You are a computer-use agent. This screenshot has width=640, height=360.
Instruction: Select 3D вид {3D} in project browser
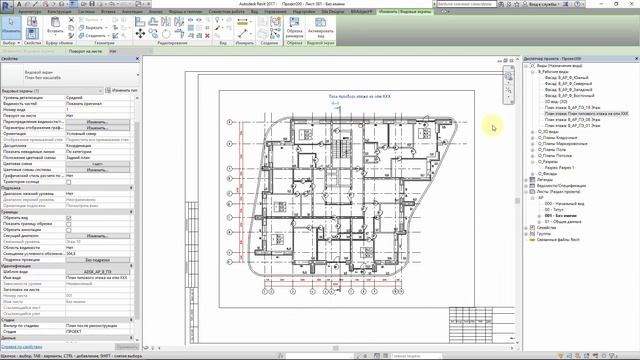(556, 102)
